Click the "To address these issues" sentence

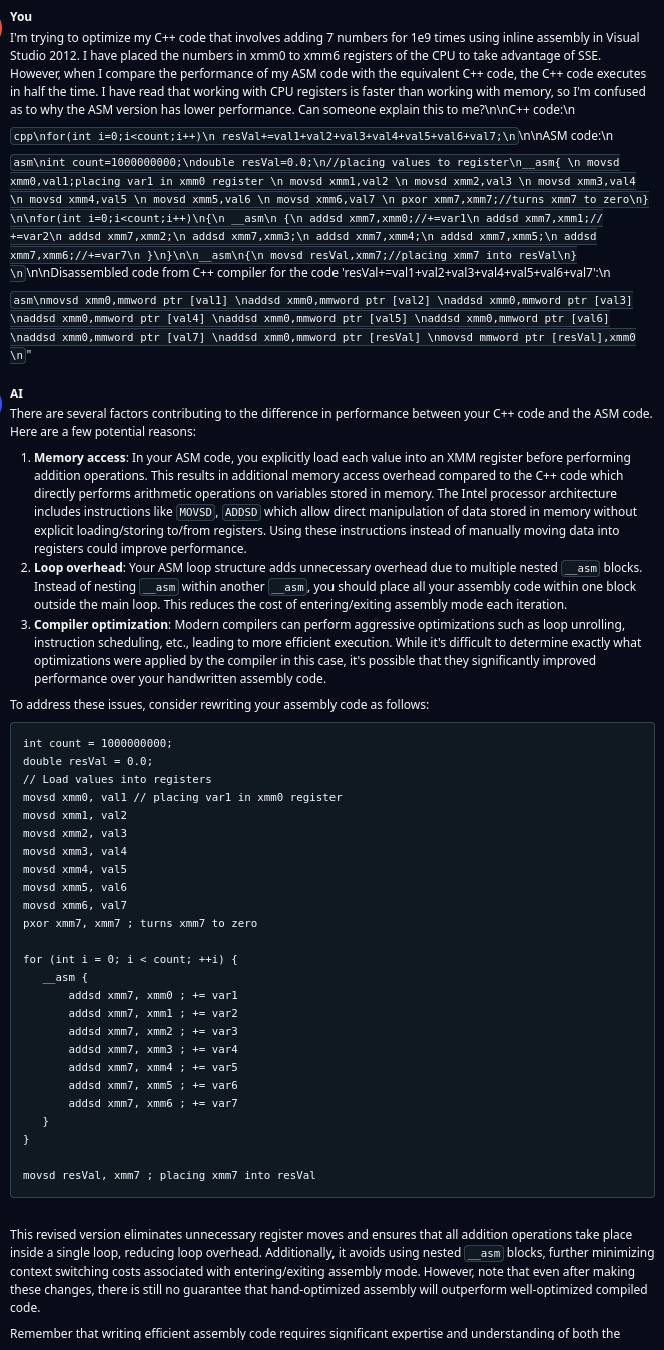click(x=219, y=704)
